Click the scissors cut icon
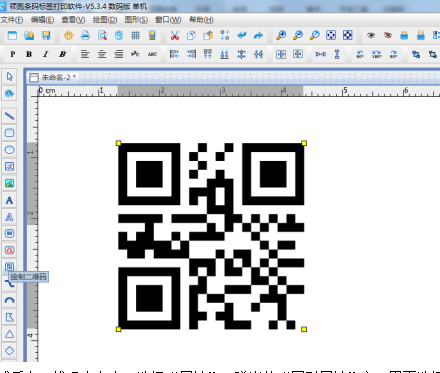The width and height of the screenshot is (440, 373). [174, 35]
